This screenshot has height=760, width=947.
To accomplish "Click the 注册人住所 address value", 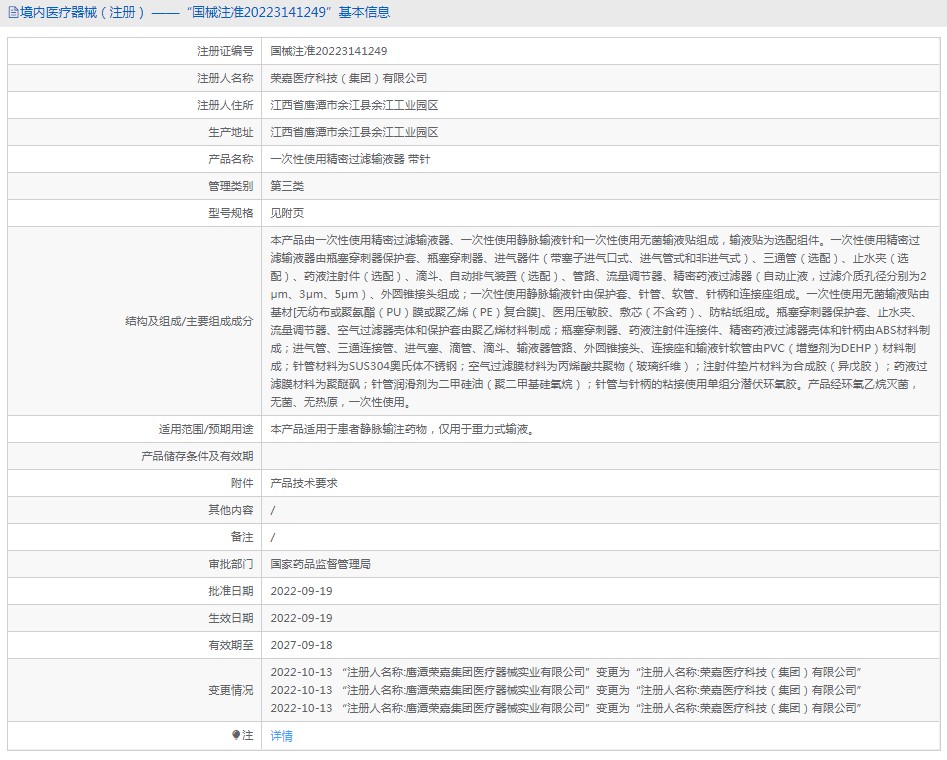I will coord(354,105).
